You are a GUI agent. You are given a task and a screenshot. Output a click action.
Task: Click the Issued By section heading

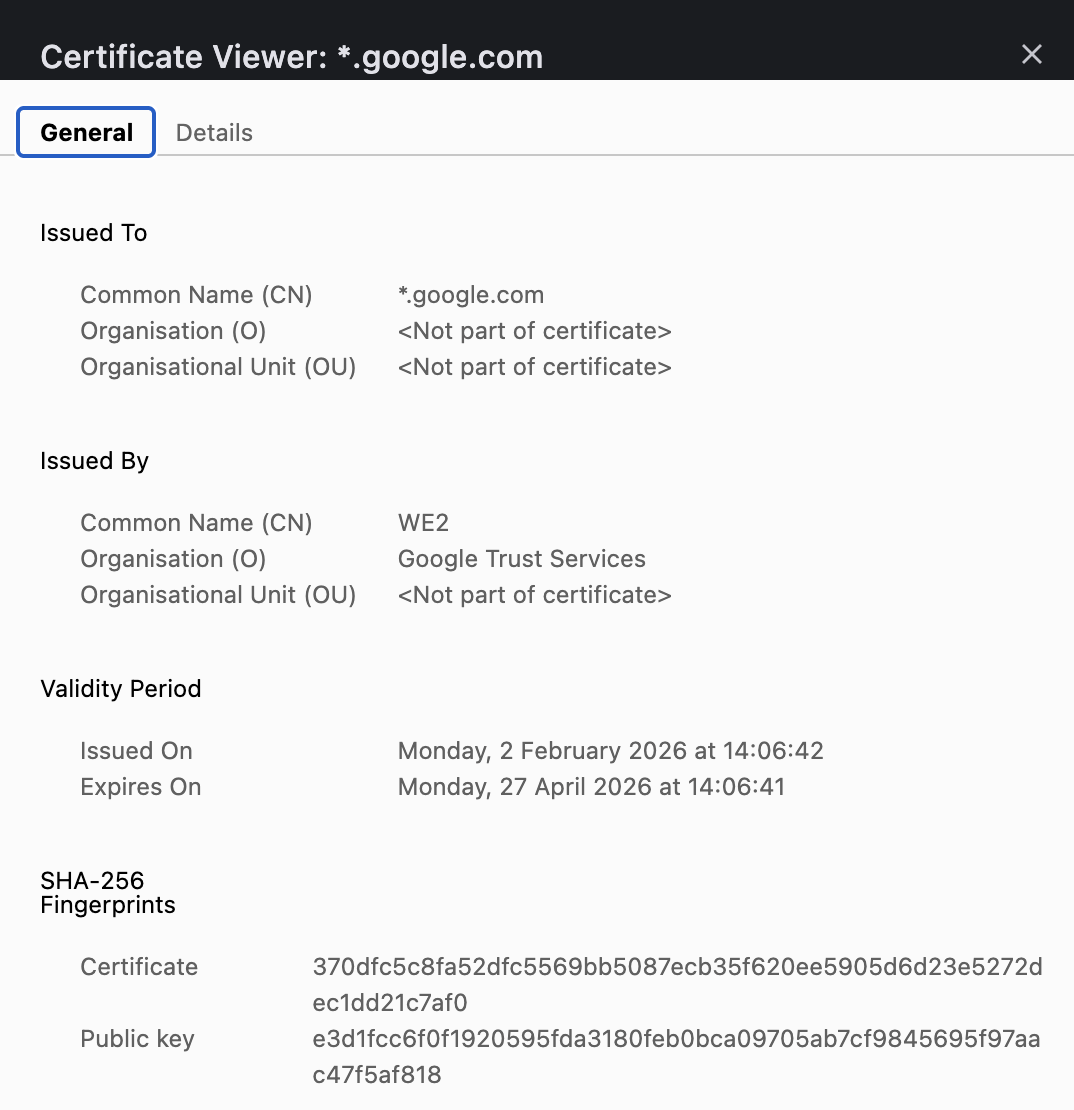[94, 461]
